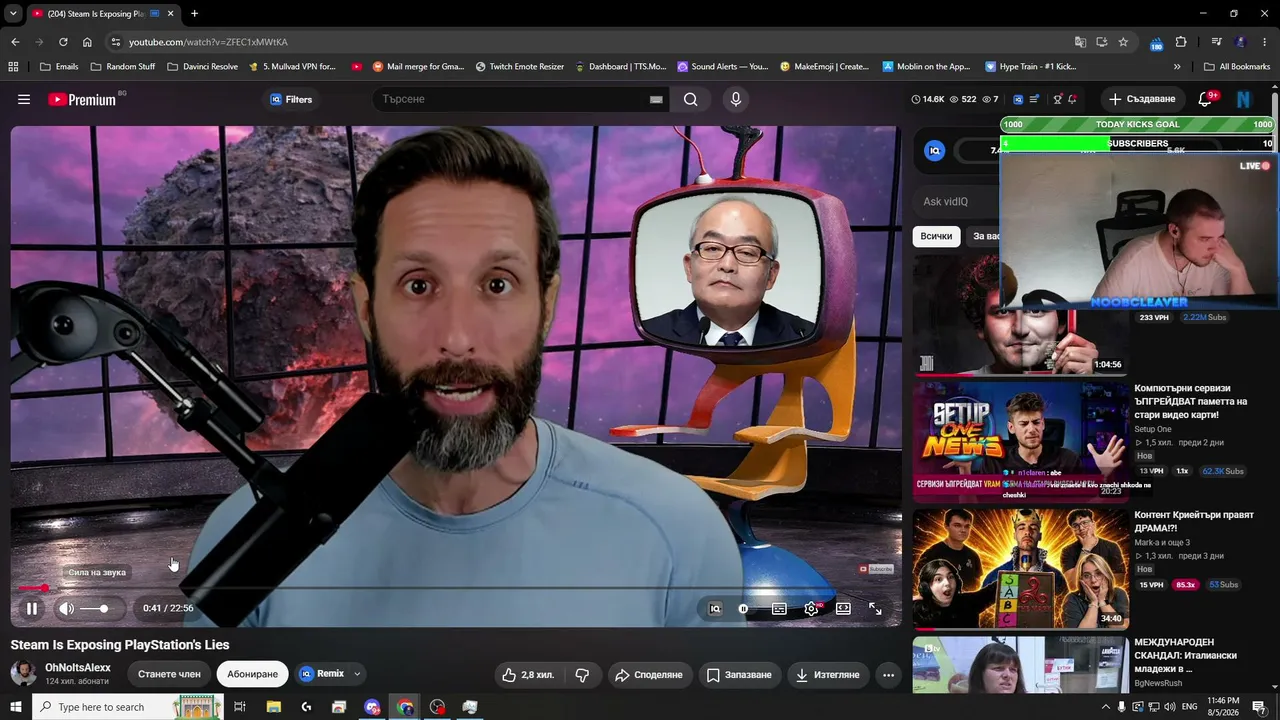Open the Chrome extensions puzzle icon

[x=1181, y=42]
